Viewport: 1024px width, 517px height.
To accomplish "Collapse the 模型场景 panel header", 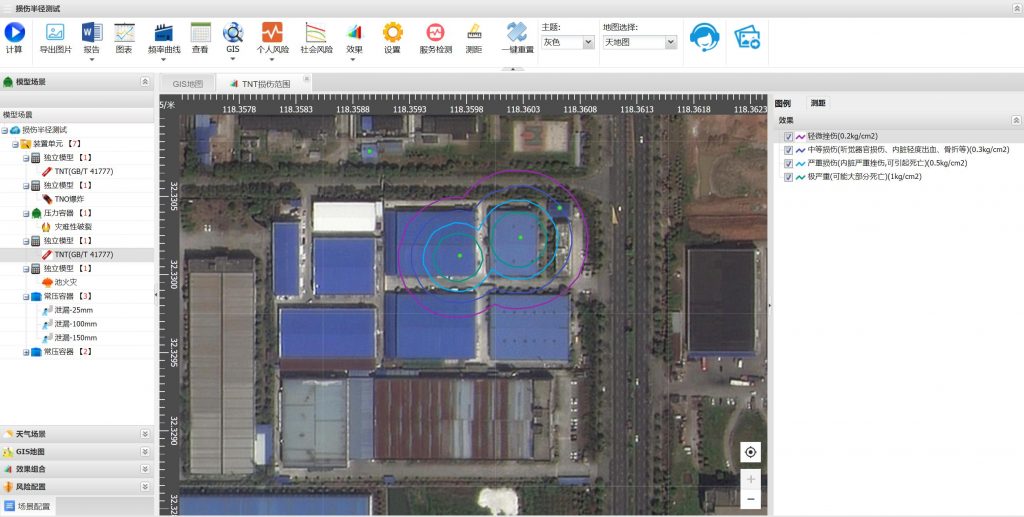I will [145, 82].
